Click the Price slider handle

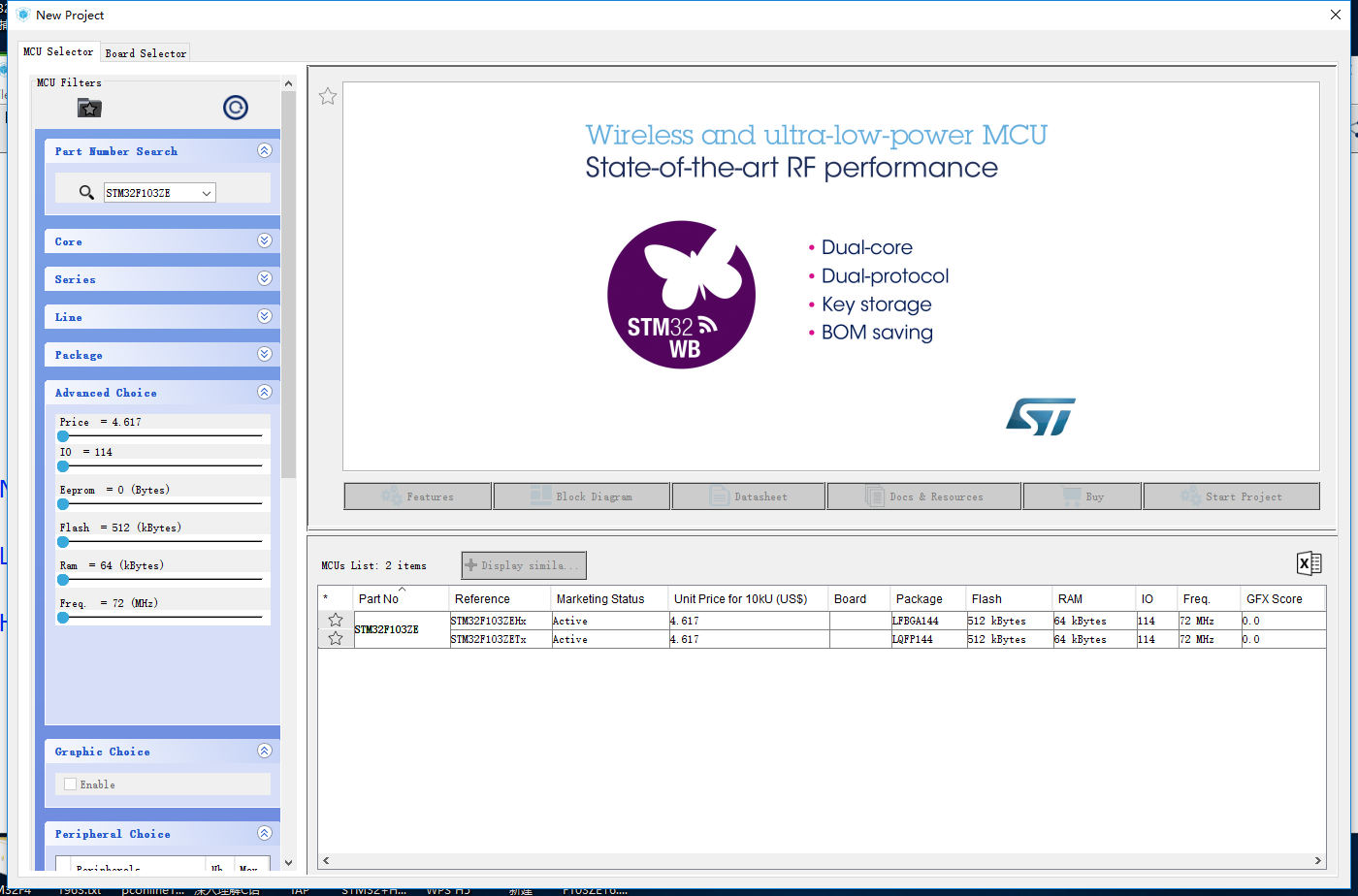[63, 436]
